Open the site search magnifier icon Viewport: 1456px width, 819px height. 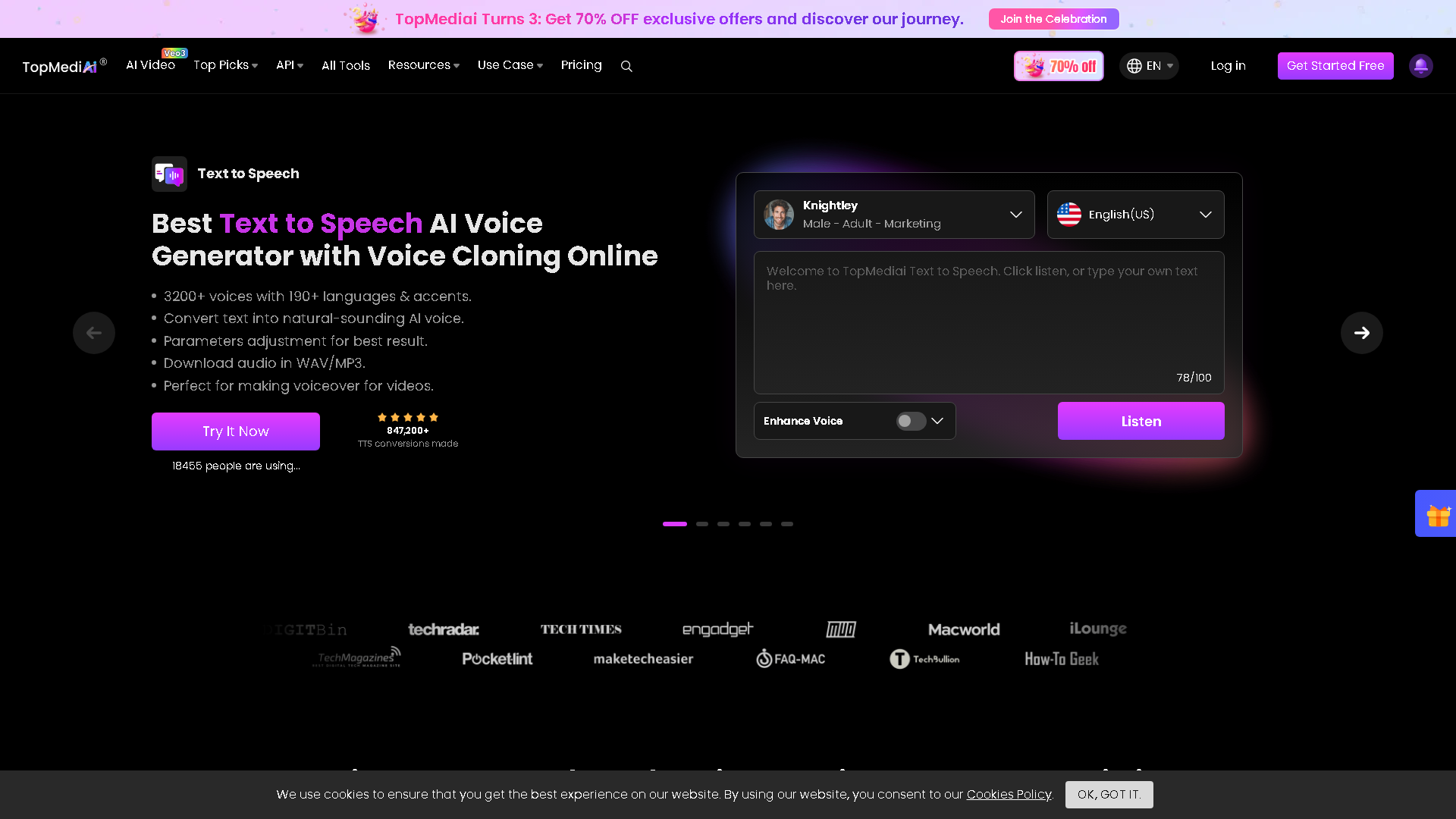coord(626,66)
